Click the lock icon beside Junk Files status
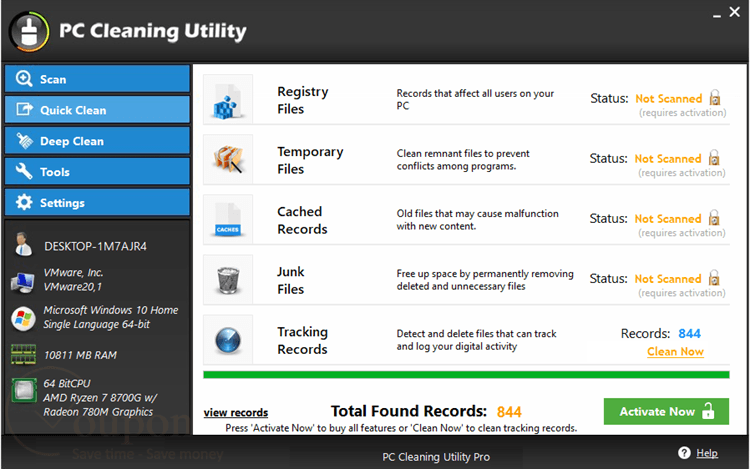750x469 pixels. pyautogui.click(x=714, y=278)
